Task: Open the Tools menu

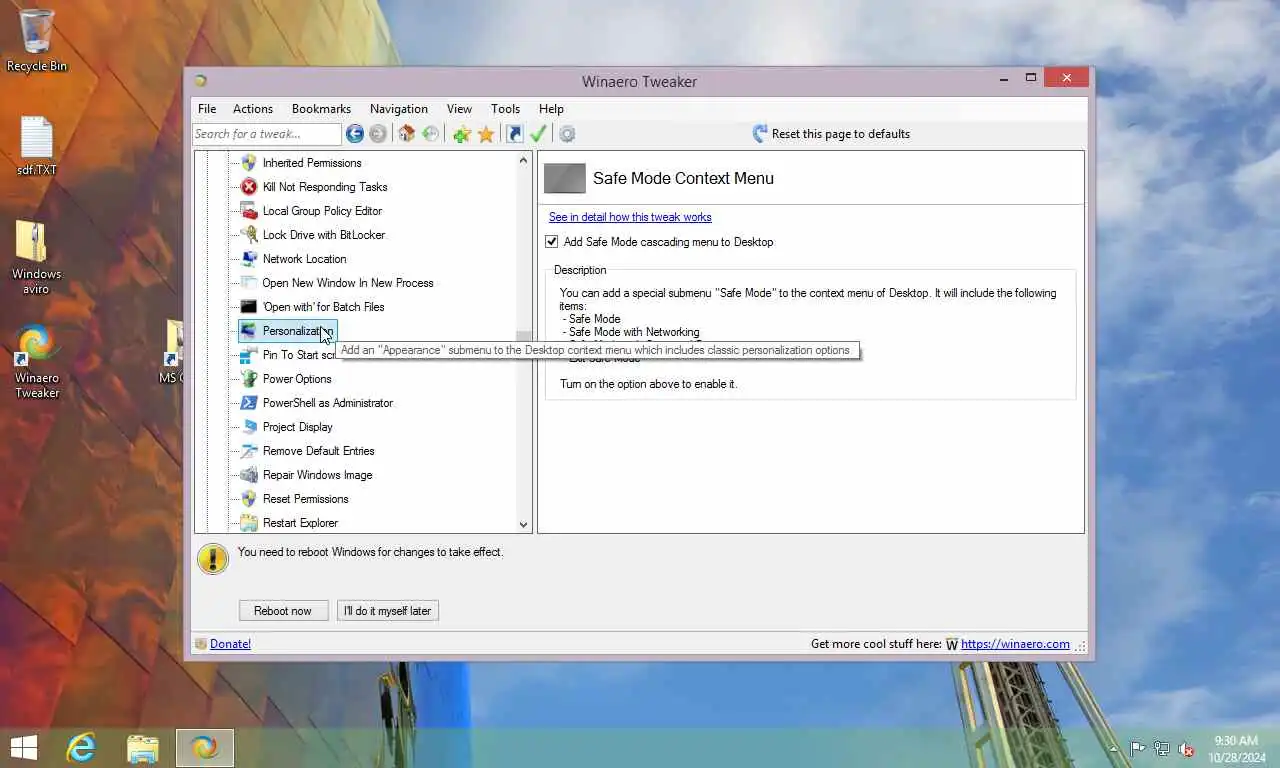Action: [x=505, y=109]
